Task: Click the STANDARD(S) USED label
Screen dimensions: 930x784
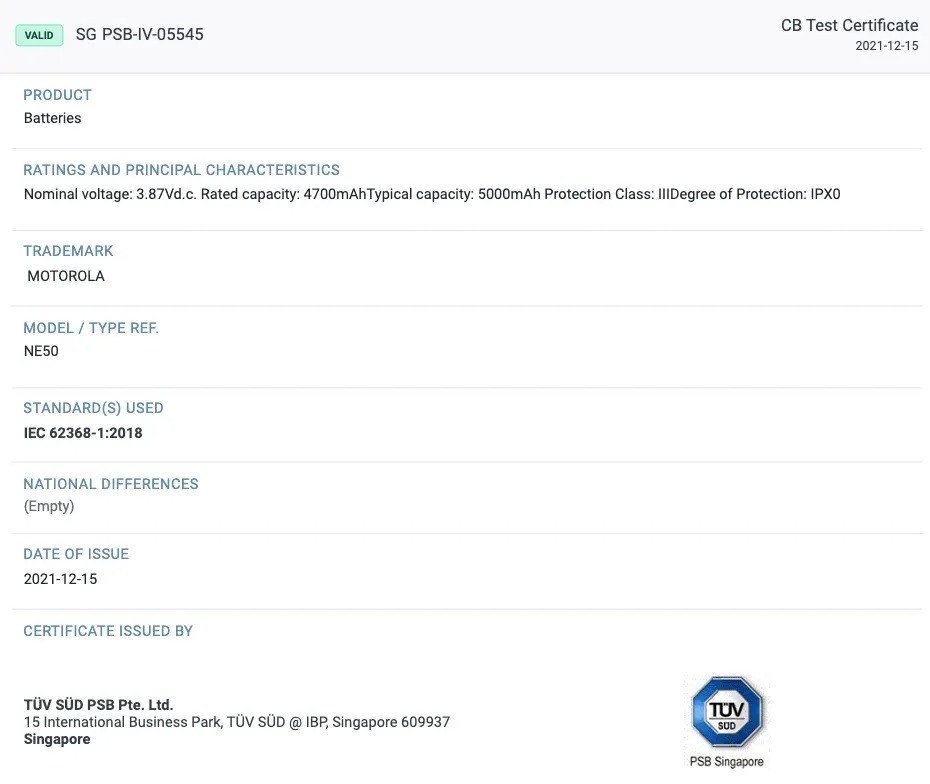Action: point(93,408)
